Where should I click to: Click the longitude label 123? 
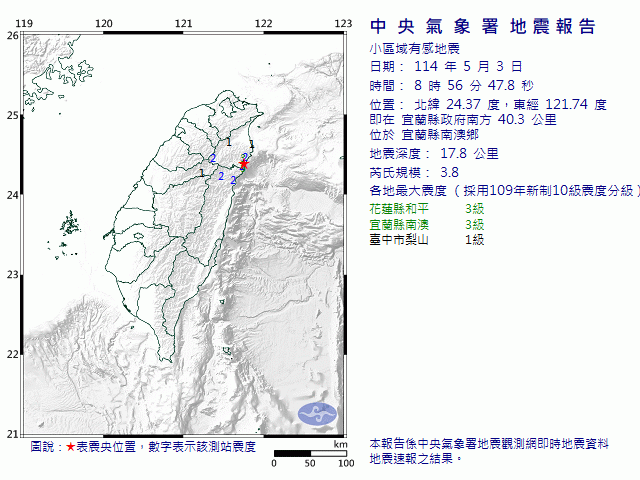point(343,23)
